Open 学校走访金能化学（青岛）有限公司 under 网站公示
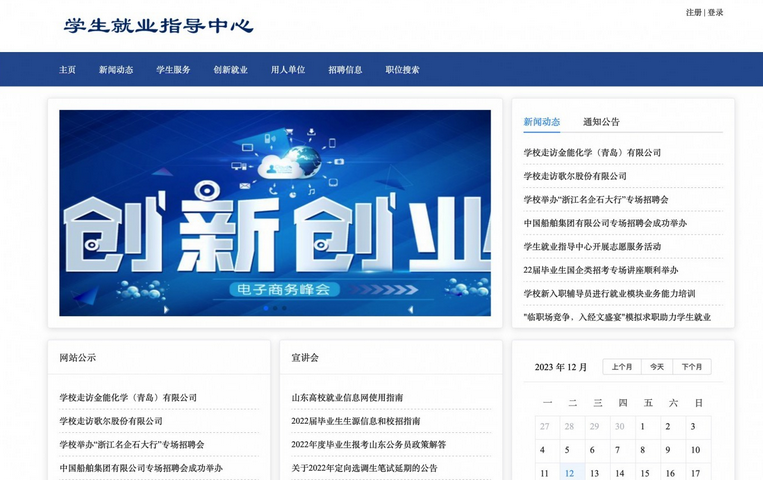Viewport: 763px width, 480px height. [128, 398]
